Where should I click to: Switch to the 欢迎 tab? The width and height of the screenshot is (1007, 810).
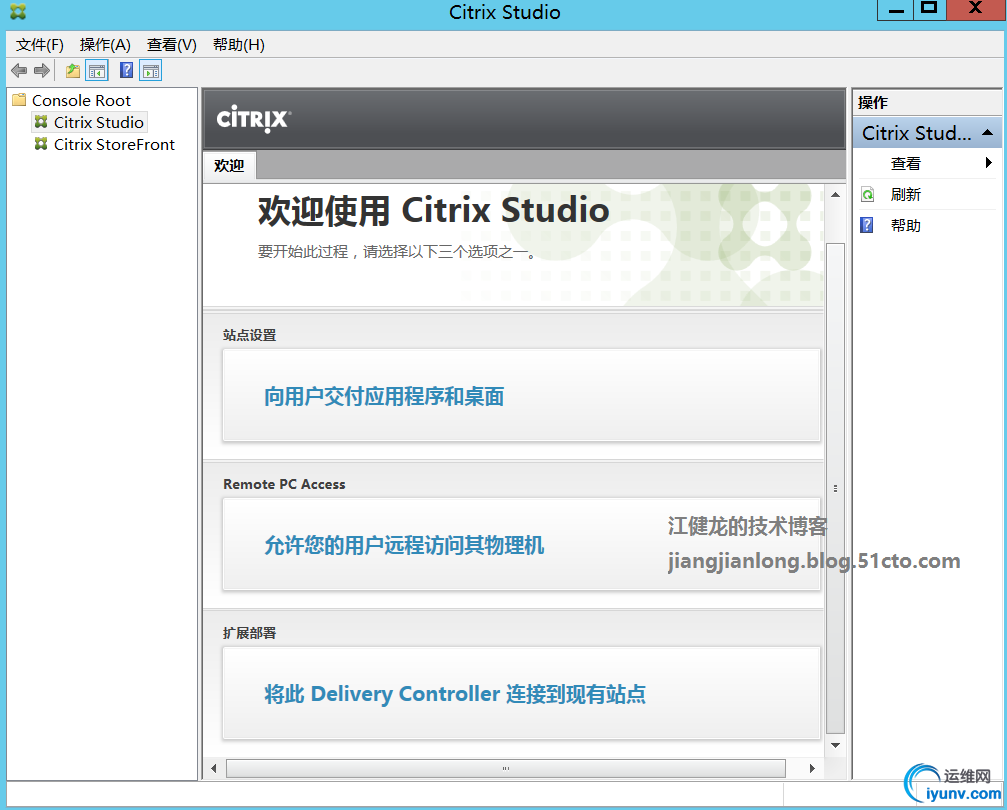(229, 166)
